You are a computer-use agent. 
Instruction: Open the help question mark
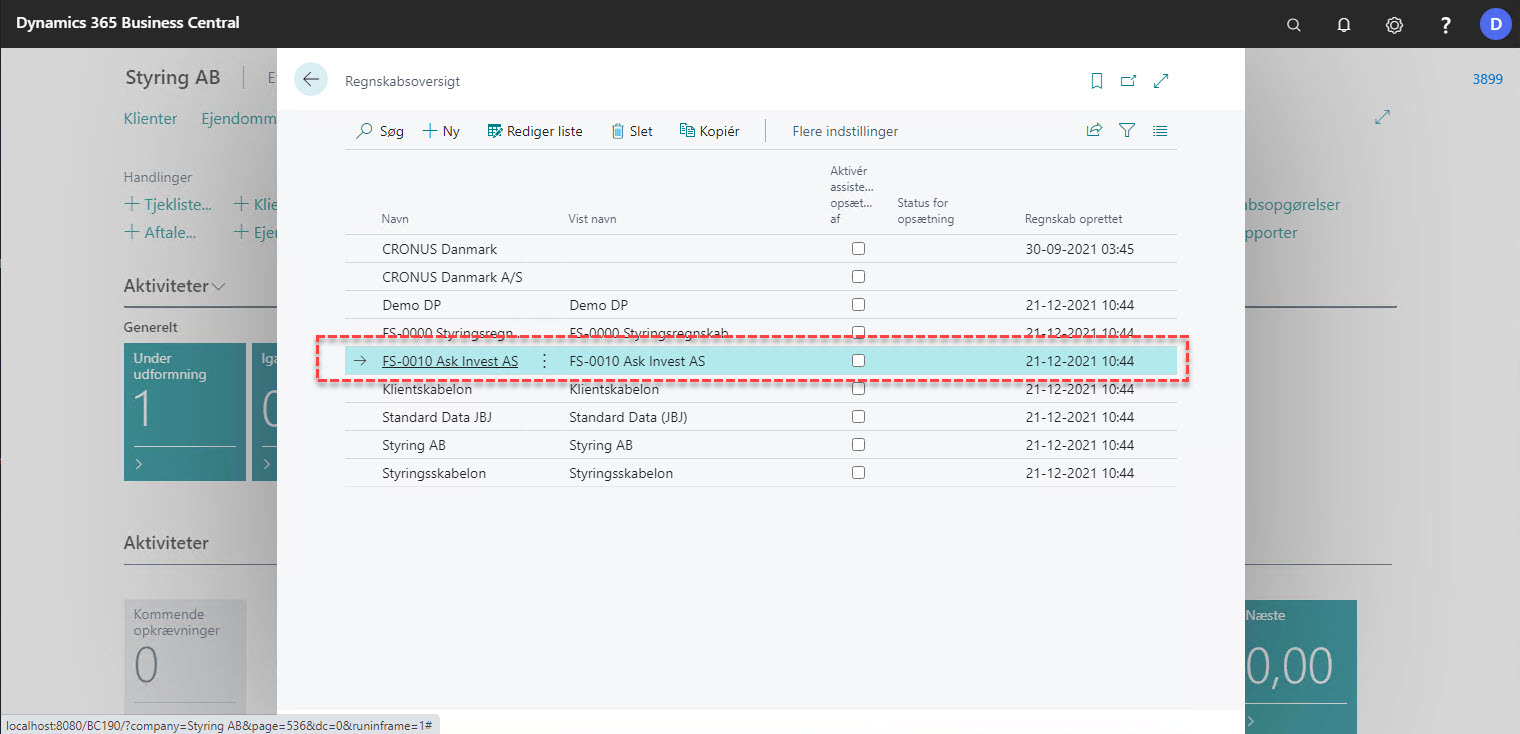tap(1445, 25)
